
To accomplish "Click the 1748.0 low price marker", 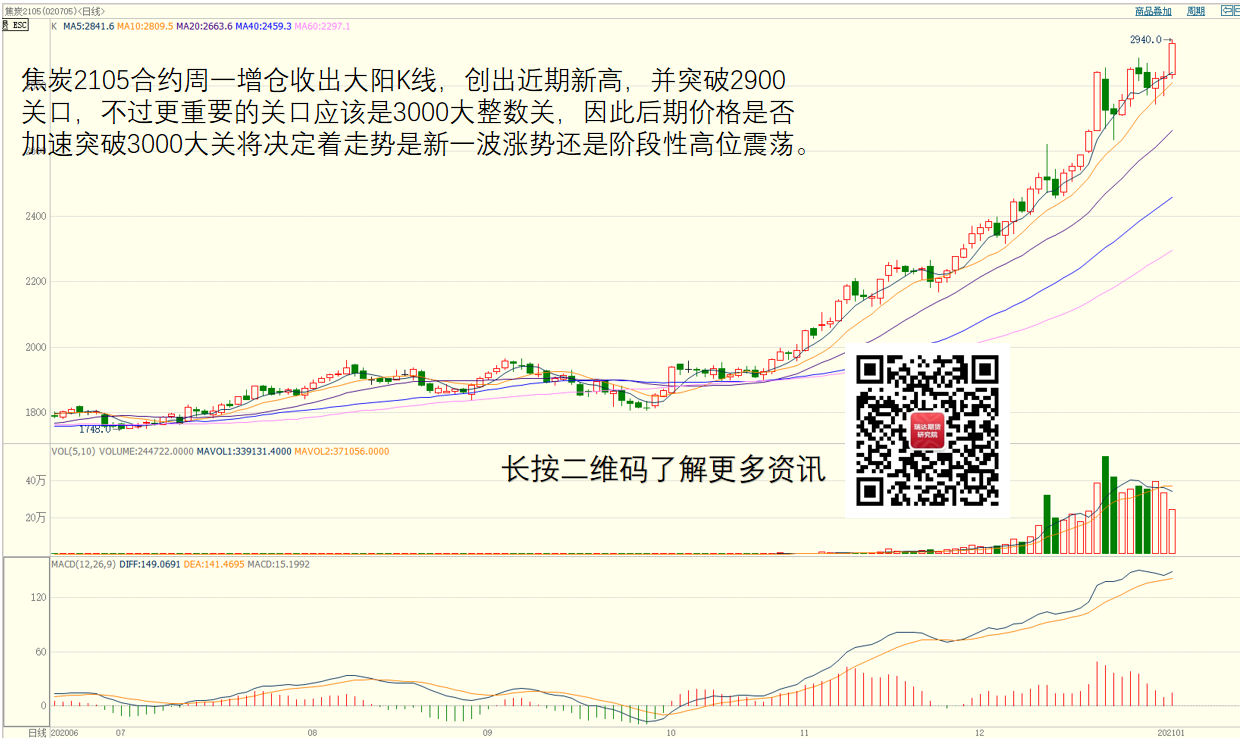I will point(95,429).
